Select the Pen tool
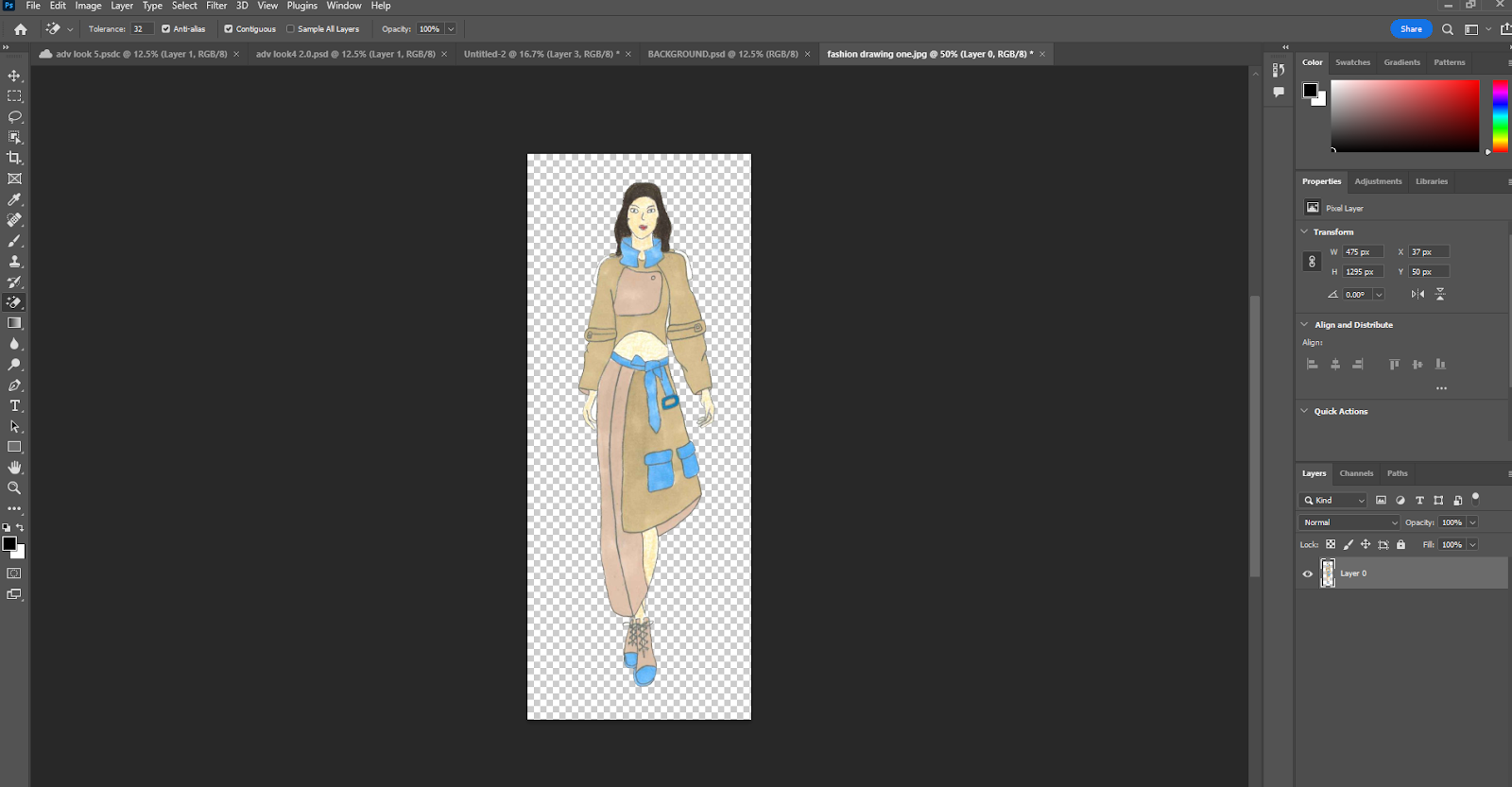 (x=14, y=385)
